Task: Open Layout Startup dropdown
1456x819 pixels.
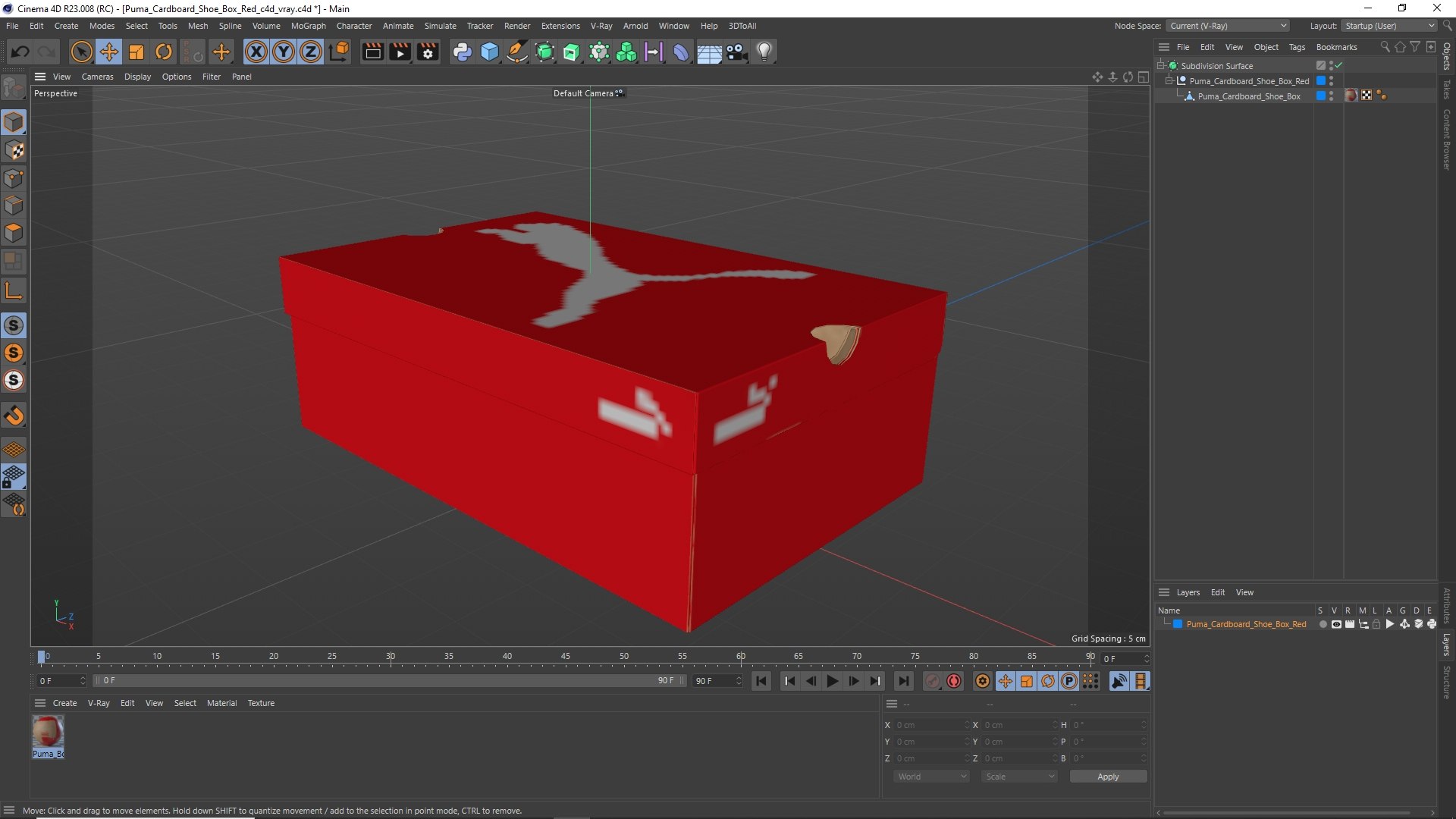Action: coord(1389,26)
